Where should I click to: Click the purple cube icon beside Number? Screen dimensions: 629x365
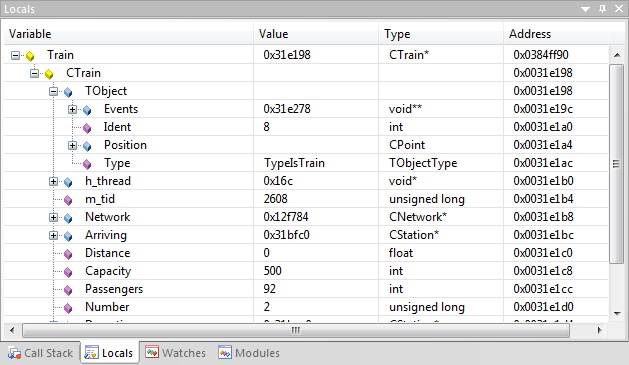pyautogui.click(x=68, y=308)
